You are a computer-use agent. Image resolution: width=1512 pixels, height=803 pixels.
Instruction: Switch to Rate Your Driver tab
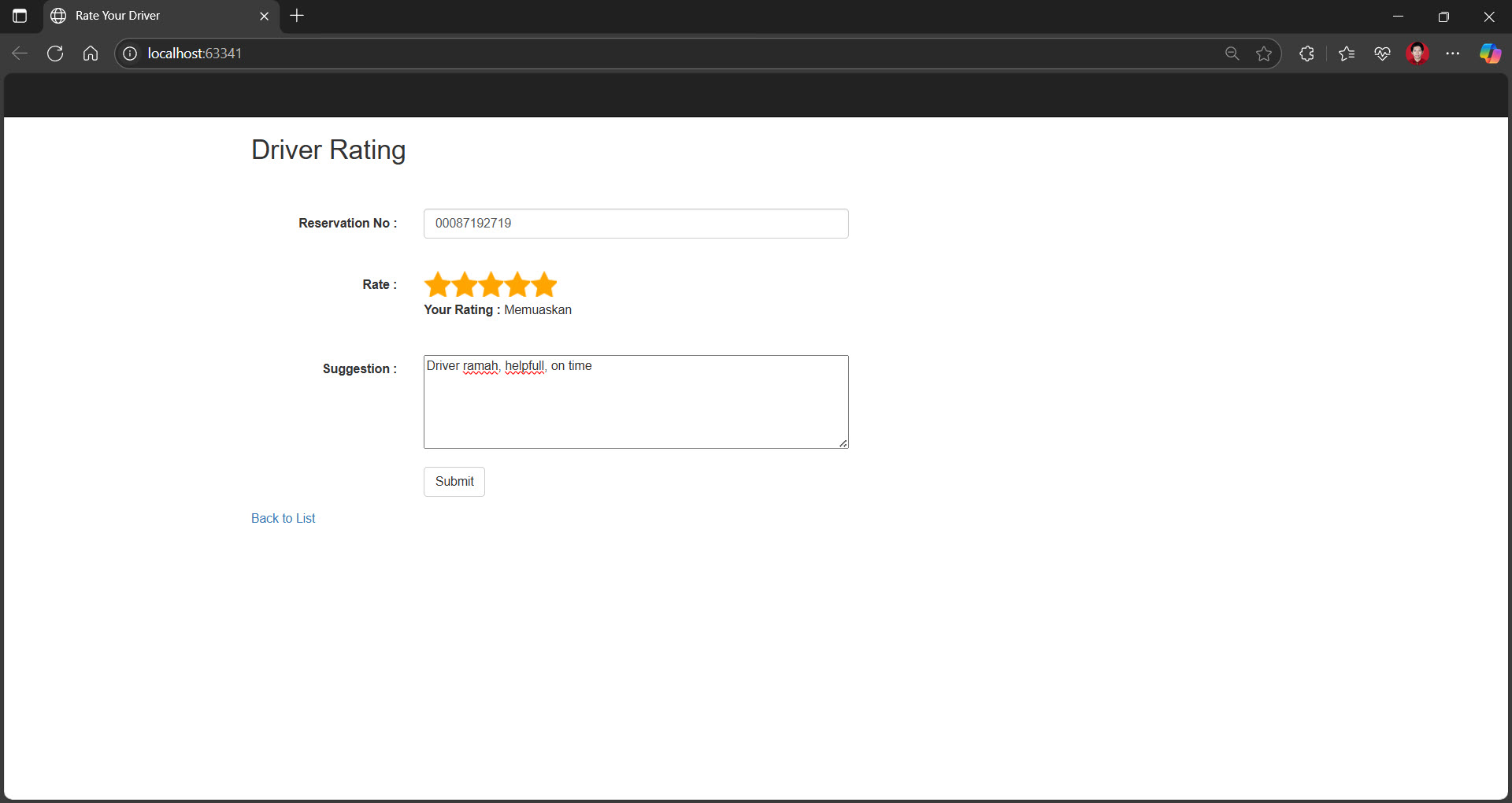(150, 16)
